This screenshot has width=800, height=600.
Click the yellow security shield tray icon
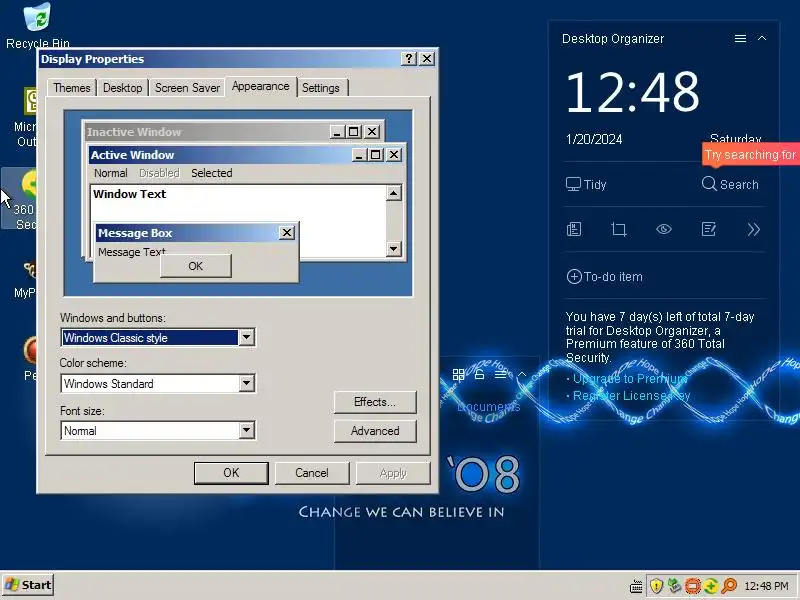tap(657, 586)
